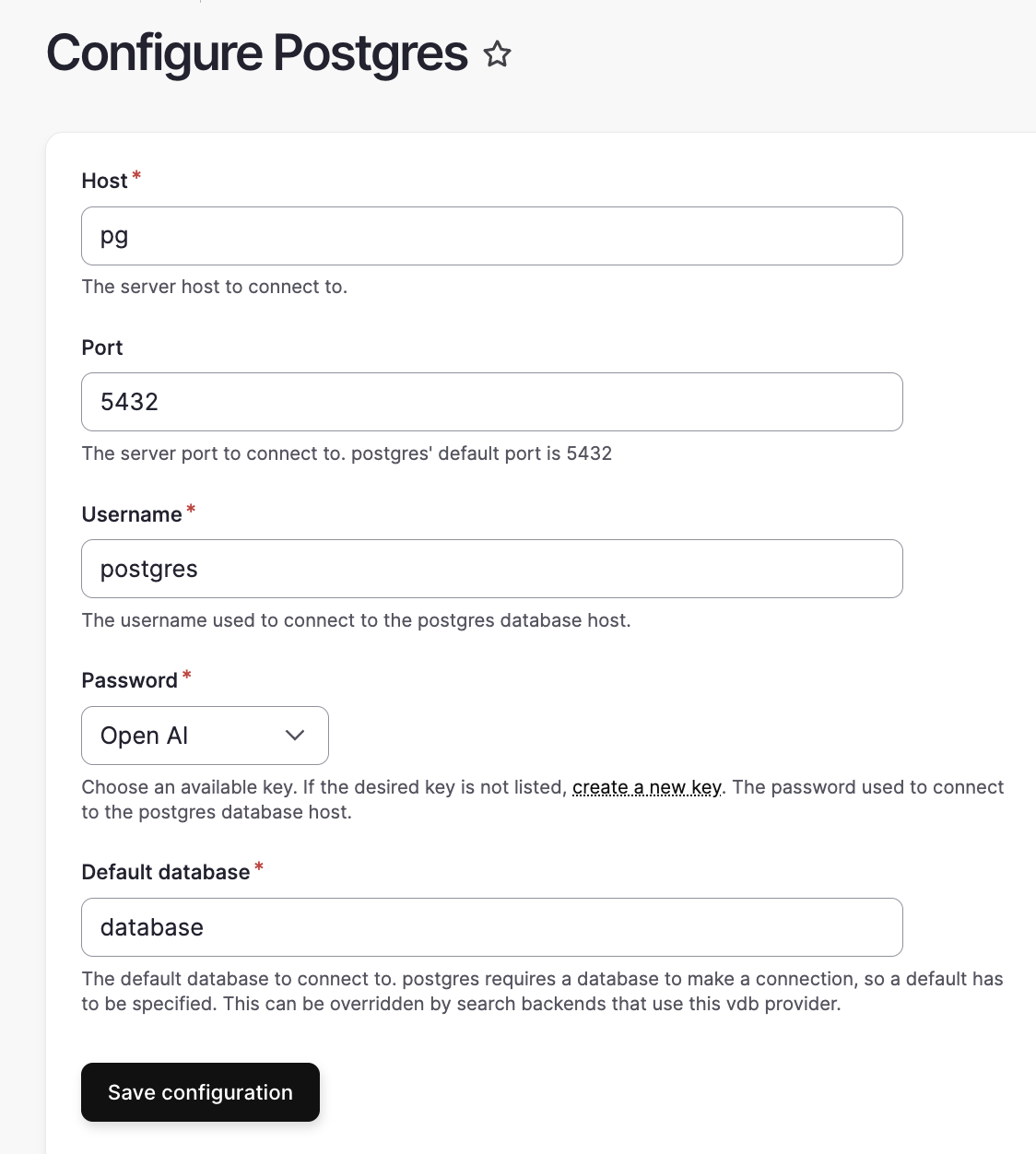The width and height of the screenshot is (1036, 1154).
Task: Click the red asterisk beside Host
Action: [135, 175]
